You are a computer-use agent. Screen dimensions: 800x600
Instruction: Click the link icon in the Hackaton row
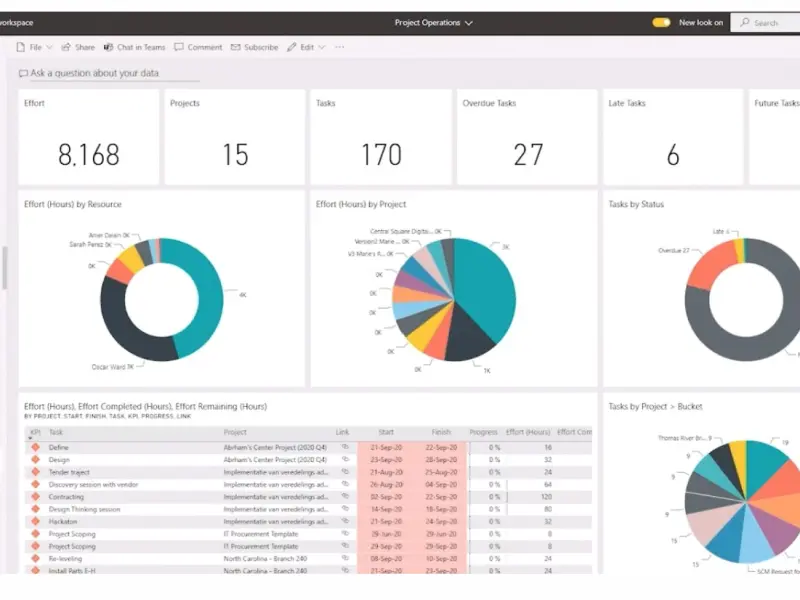point(344,521)
